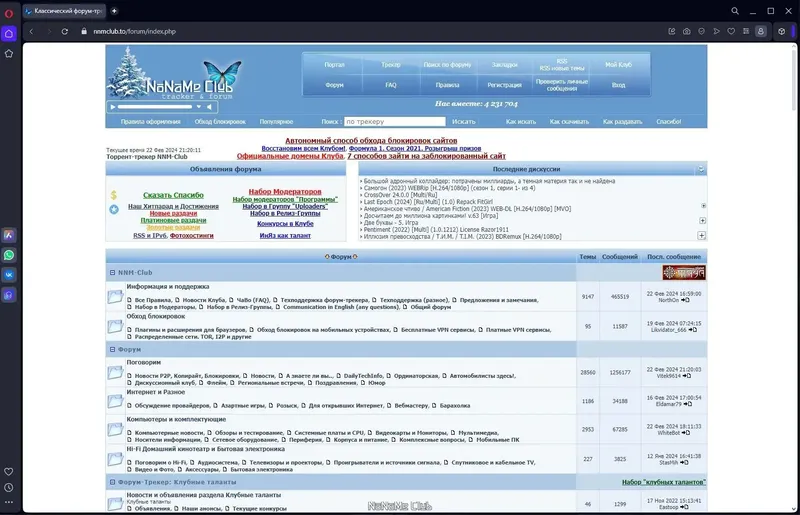The image size is (800, 515).
Task: Open sidebar history clock icon
Action: pyautogui.click(x=9, y=487)
